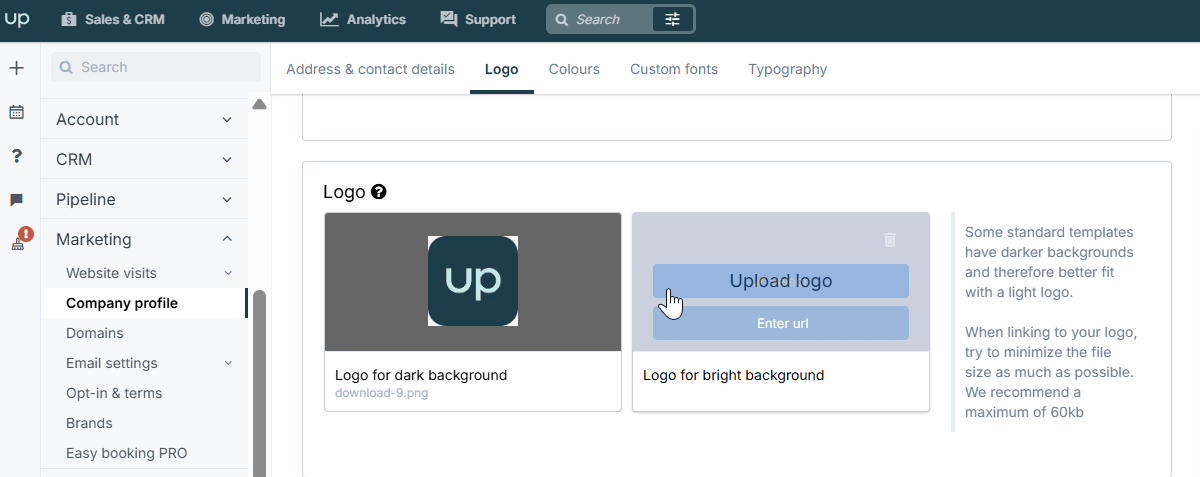Click the Logo help question mark icon
This screenshot has height=477, width=1200.
tap(379, 192)
